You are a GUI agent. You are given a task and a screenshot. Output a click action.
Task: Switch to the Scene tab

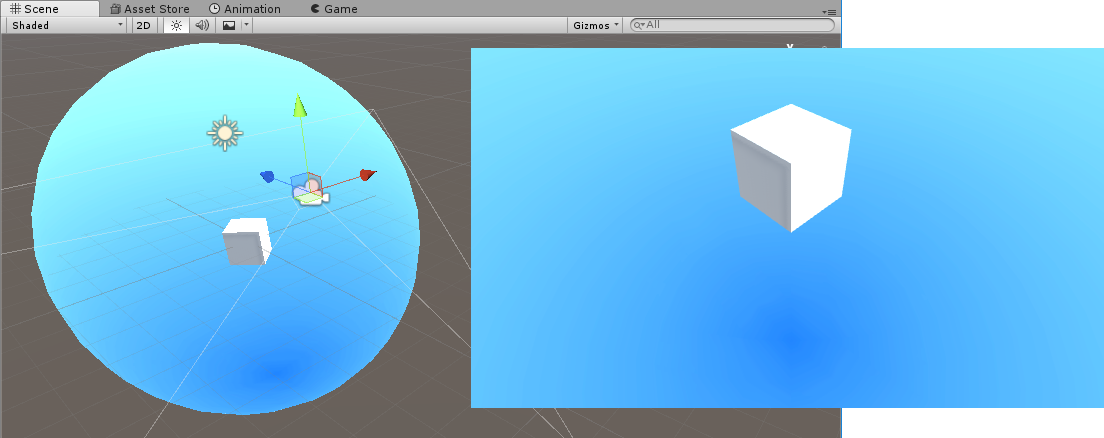point(49,9)
